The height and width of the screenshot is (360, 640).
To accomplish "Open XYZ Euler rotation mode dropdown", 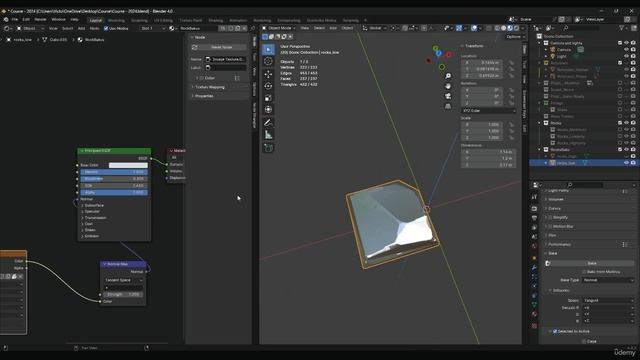I will coord(489,111).
